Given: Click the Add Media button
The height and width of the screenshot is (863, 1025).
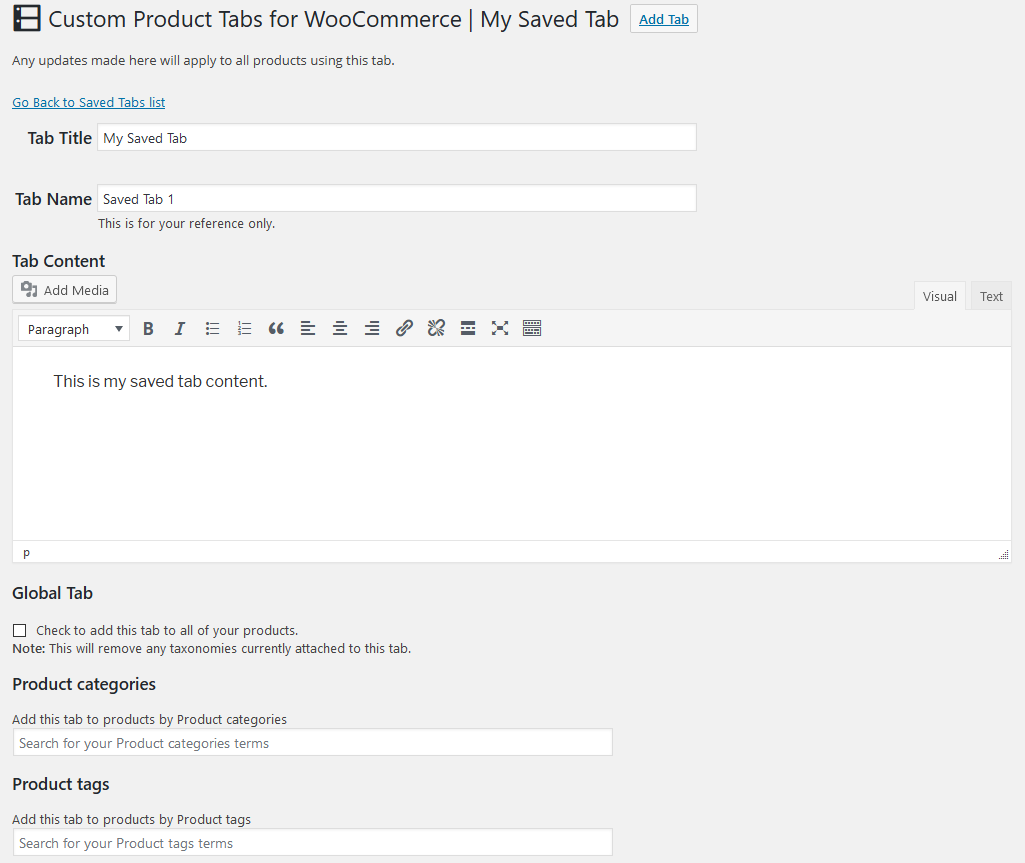Looking at the screenshot, I should (x=65, y=290).
